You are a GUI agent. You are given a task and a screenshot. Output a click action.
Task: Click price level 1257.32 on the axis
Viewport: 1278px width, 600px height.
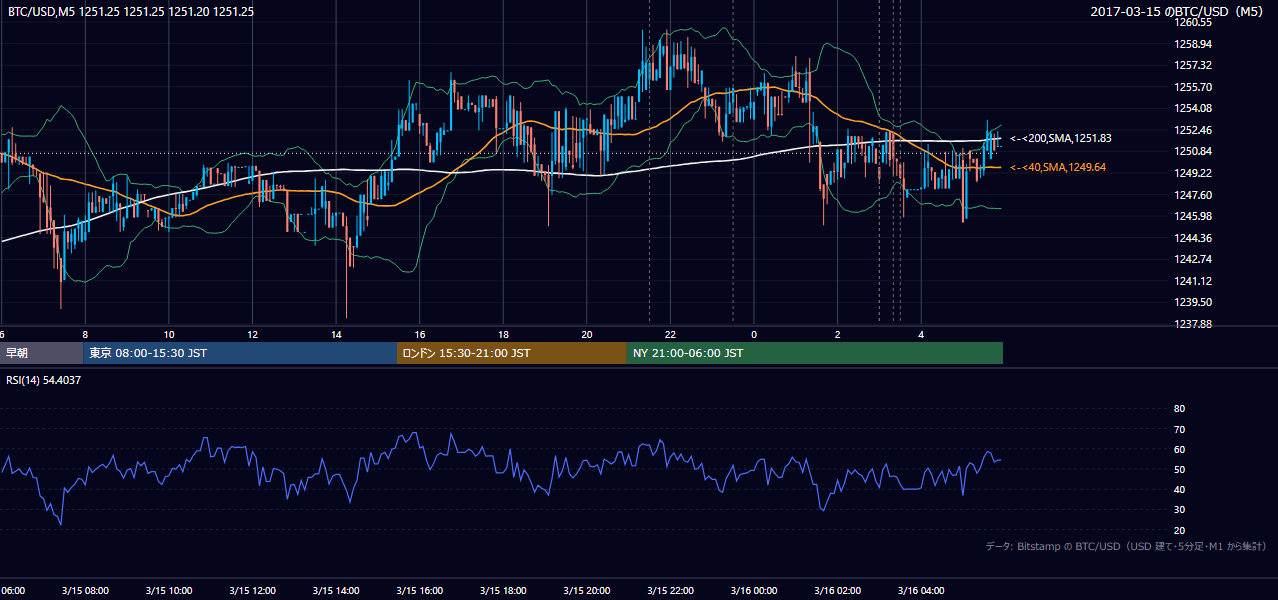[x=1194, y=65]
